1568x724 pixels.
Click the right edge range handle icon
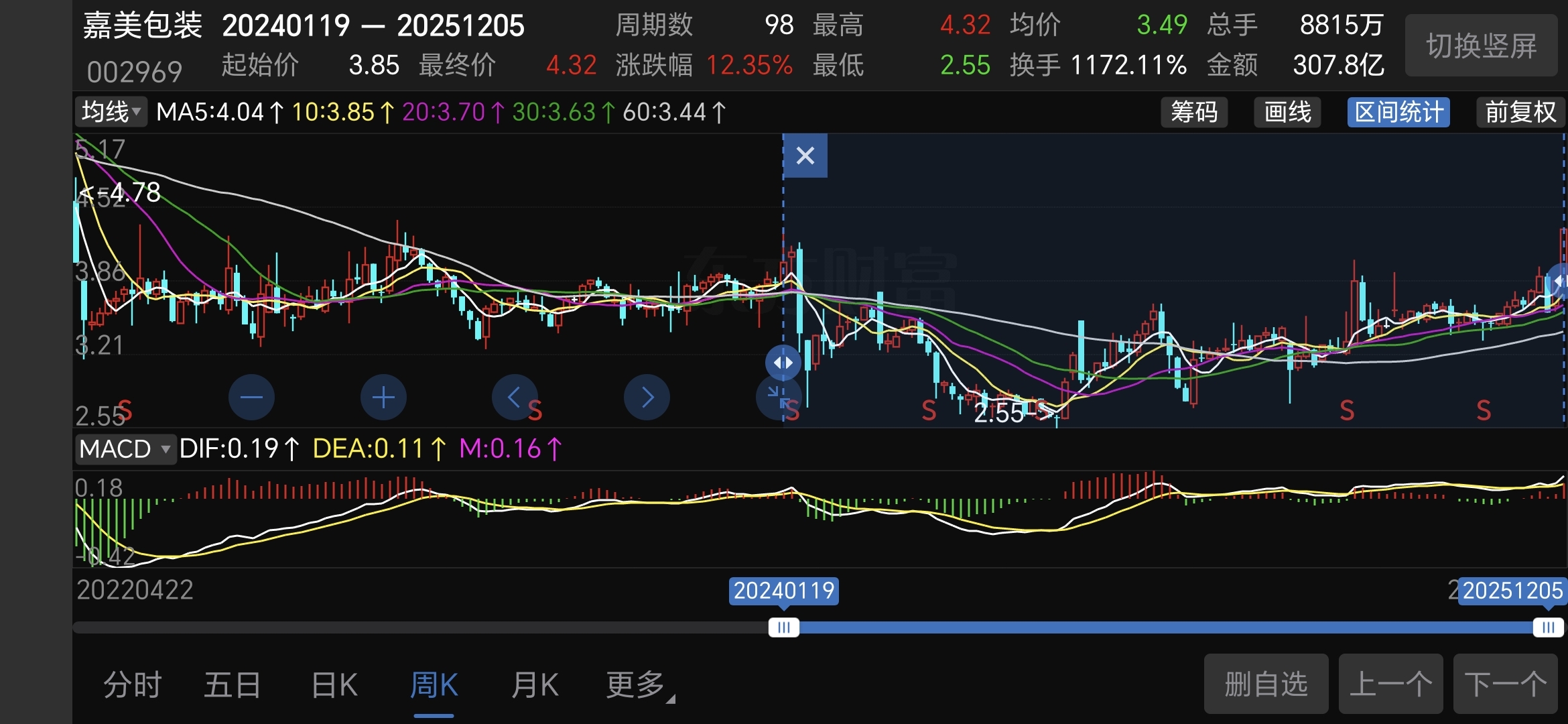tap(1560, 282)
